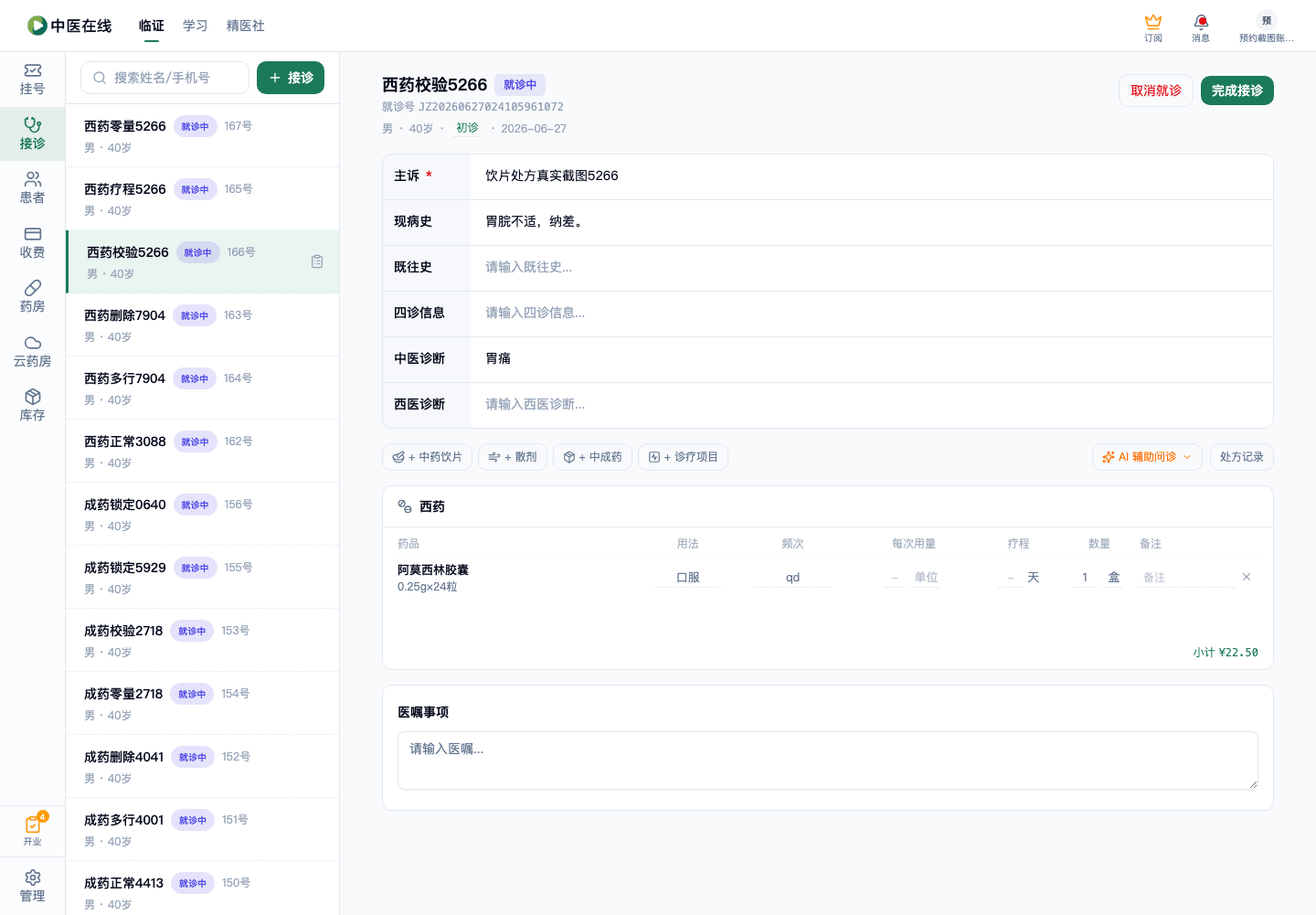Select patient 成药锁定5929
Image resolution: width=1316 pixels, height=915 pixels.
click(x=202, y=577)
